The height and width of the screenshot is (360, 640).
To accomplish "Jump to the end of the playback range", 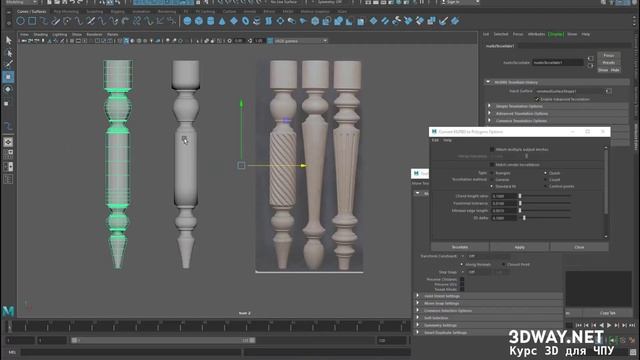I will coord(632,325).
